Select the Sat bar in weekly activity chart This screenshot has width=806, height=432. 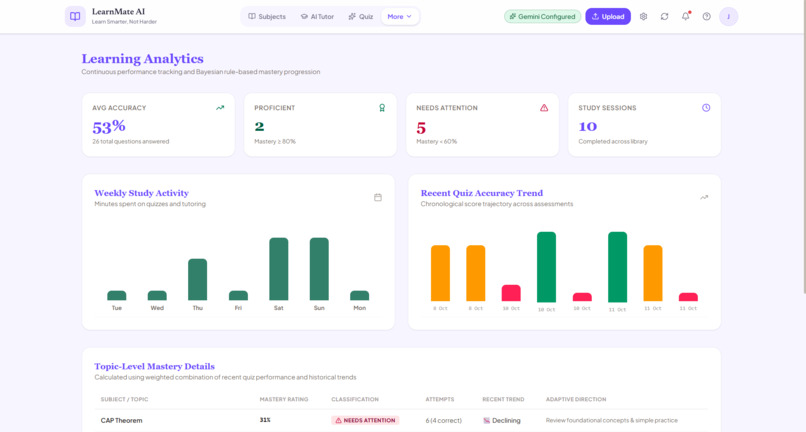(x=279, y=269)
